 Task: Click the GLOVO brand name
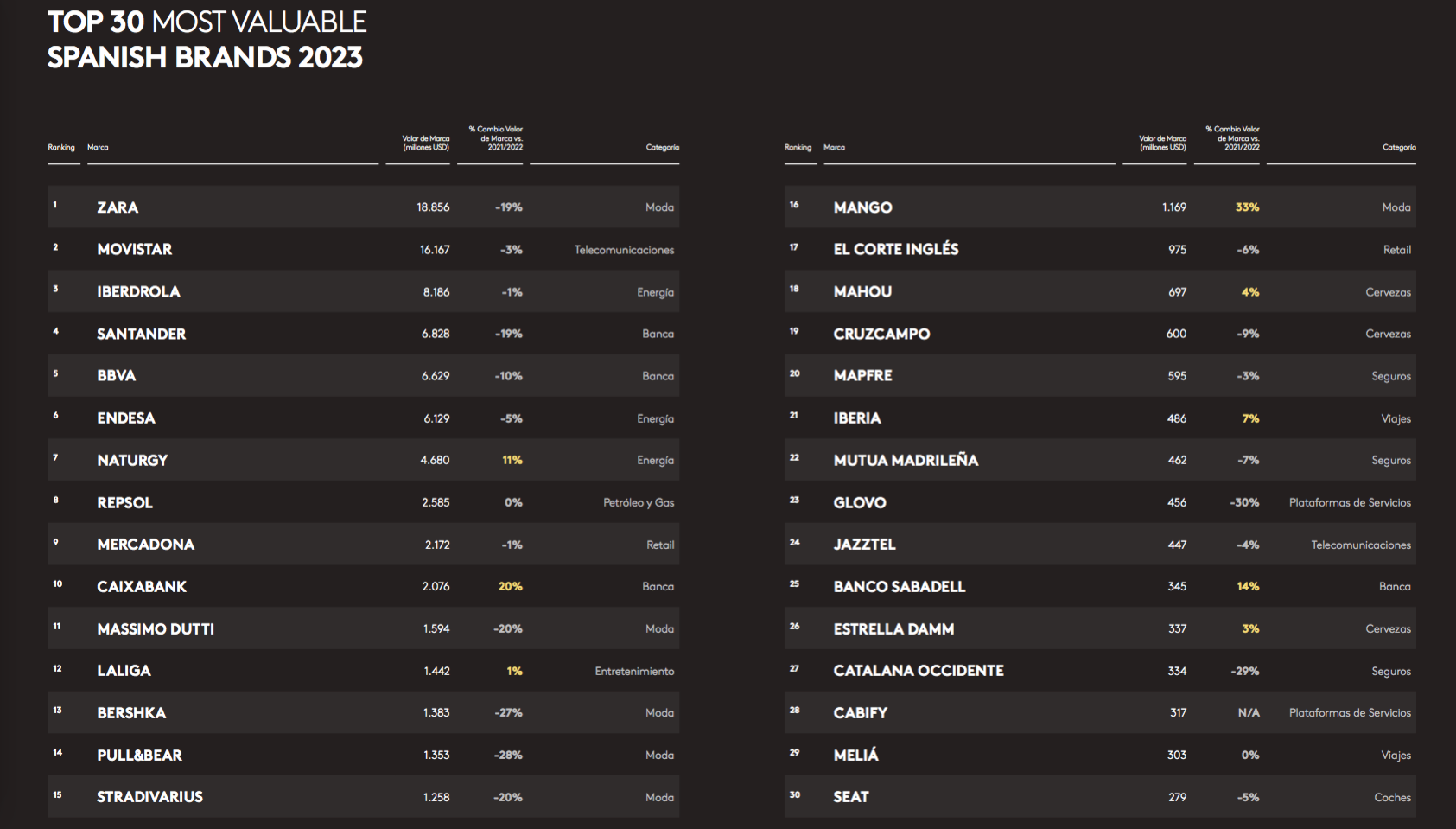coord(860,502)
